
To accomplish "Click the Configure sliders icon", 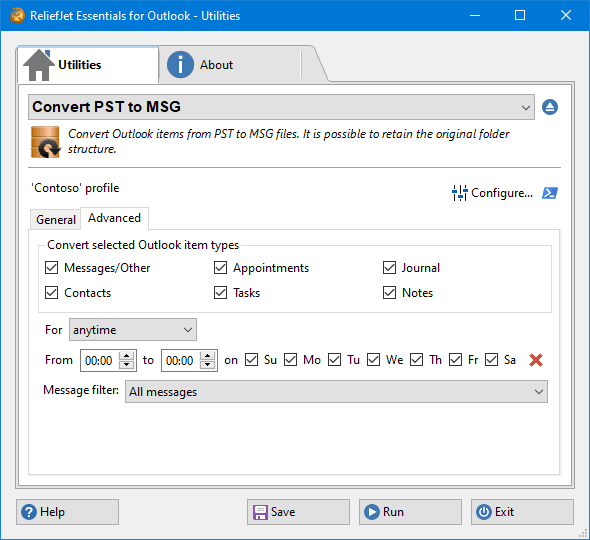I will point(459,193).
